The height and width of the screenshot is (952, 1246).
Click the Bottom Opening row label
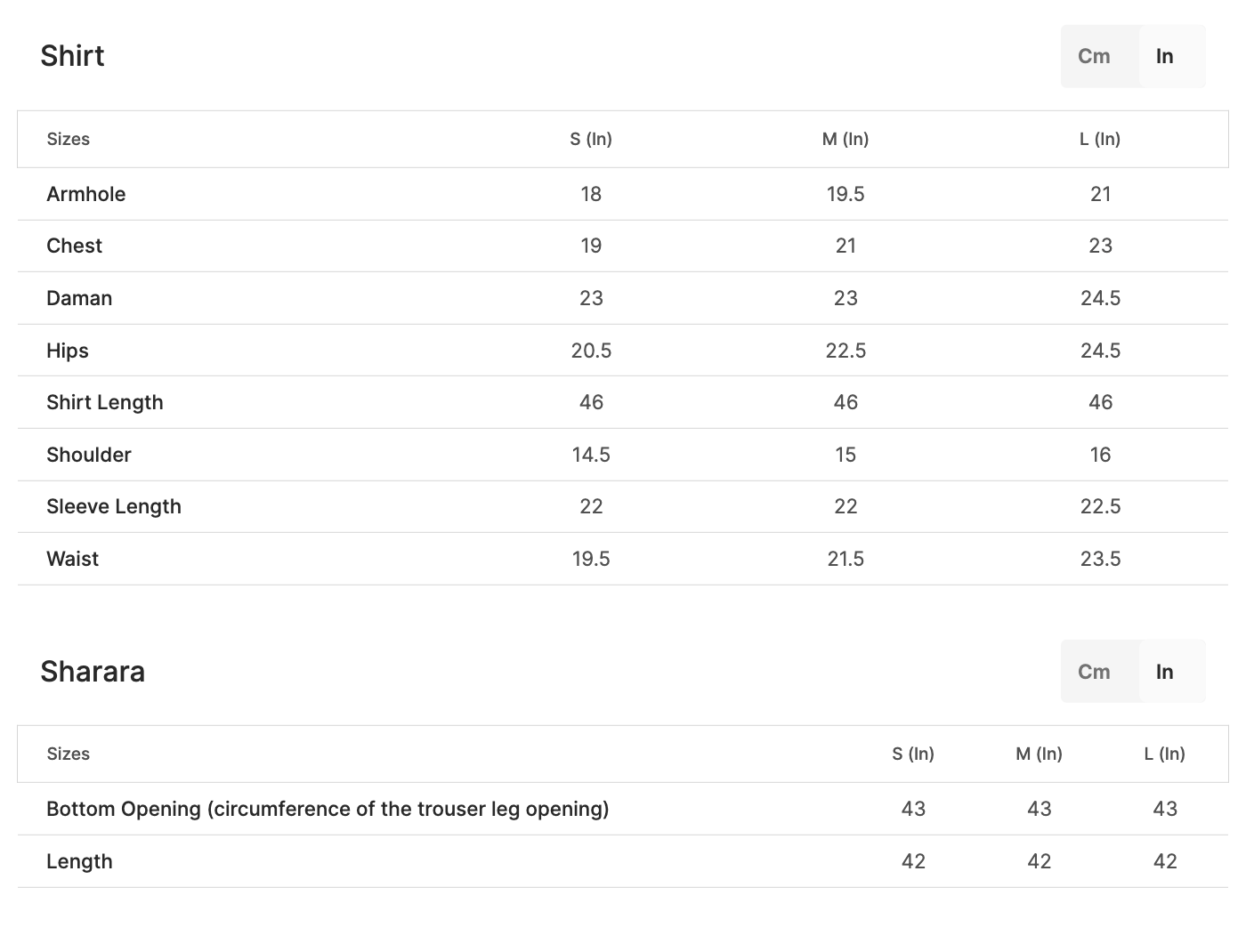(x=328, y=809)
